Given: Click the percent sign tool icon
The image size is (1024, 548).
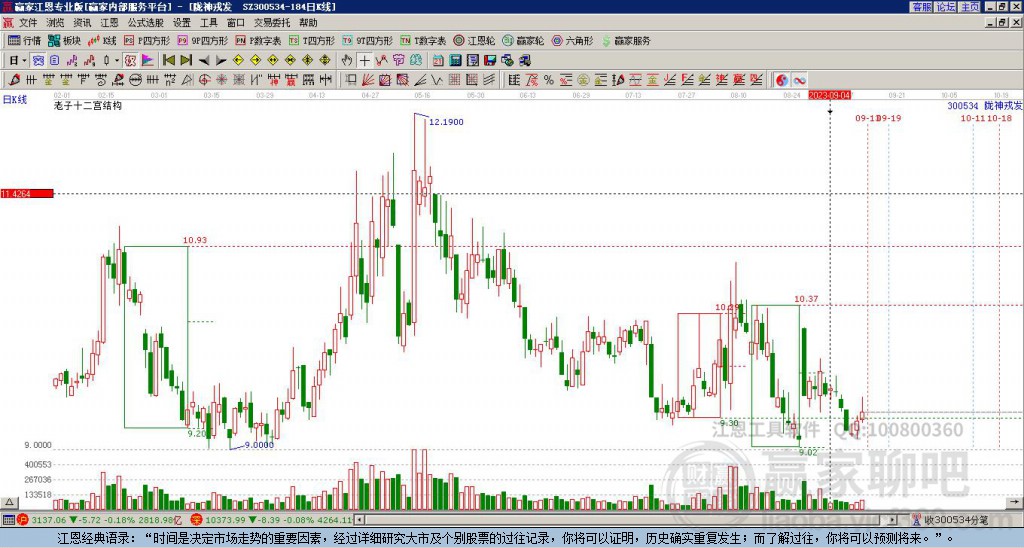Looking at the screenshot, I should (x=549, y=80).
